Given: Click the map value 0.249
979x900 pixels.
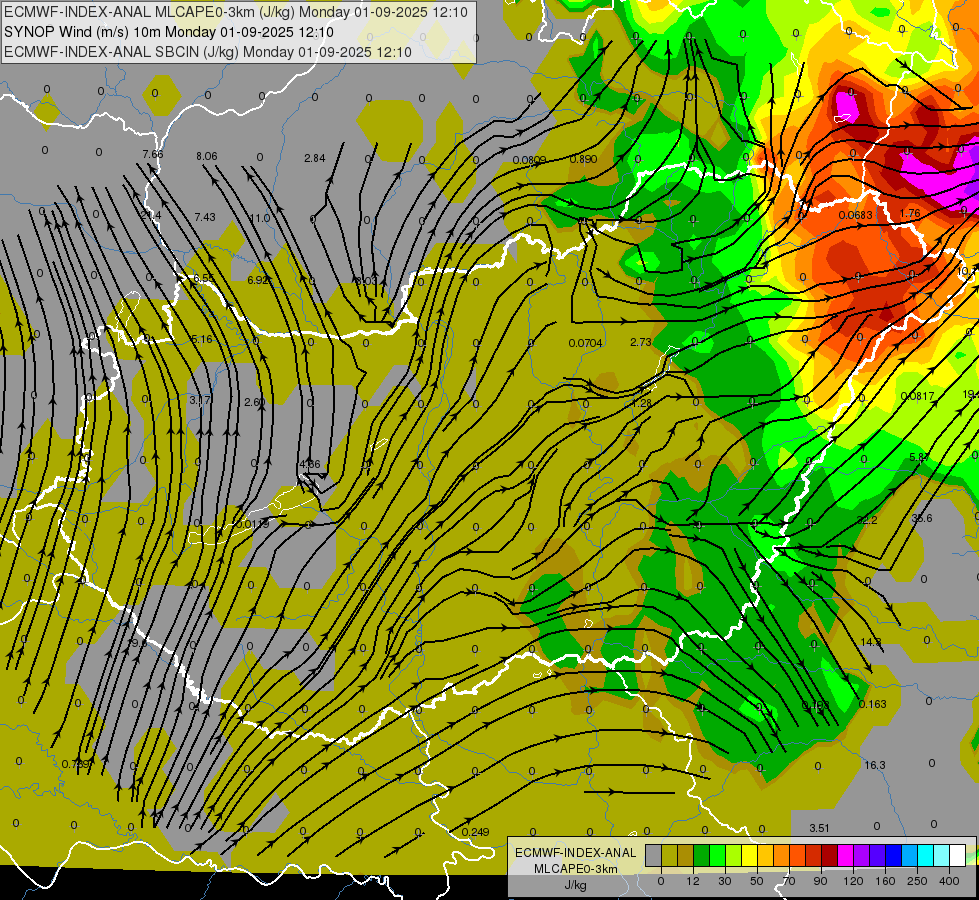Looking at the screenshot, I should pyautogui.click(x=475, y=832).
